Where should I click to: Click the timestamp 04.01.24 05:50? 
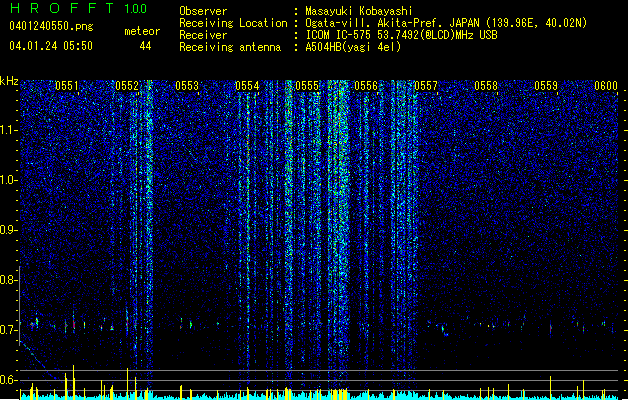click(51, 46)
